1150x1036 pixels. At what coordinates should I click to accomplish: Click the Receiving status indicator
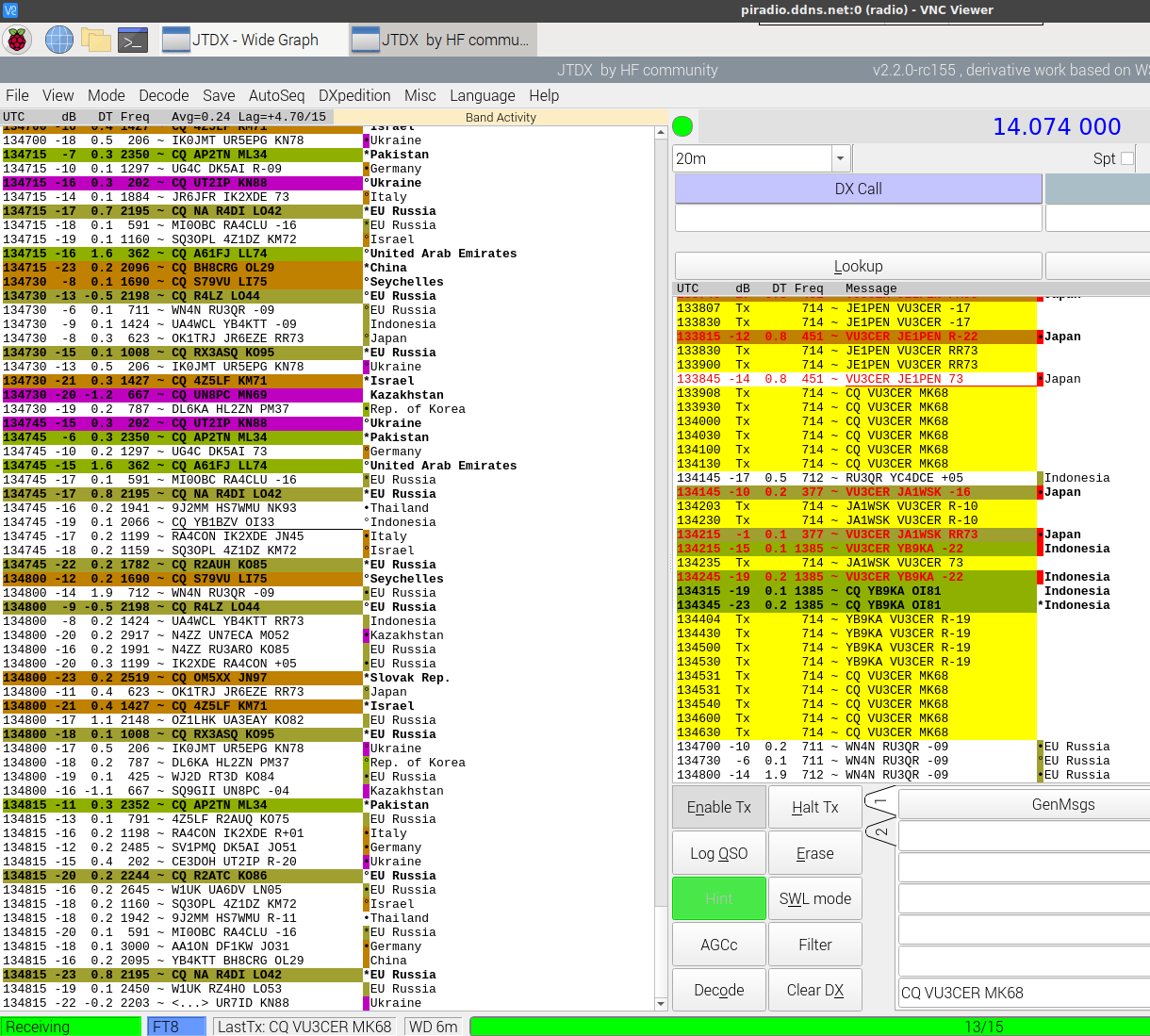(72, 1026)
